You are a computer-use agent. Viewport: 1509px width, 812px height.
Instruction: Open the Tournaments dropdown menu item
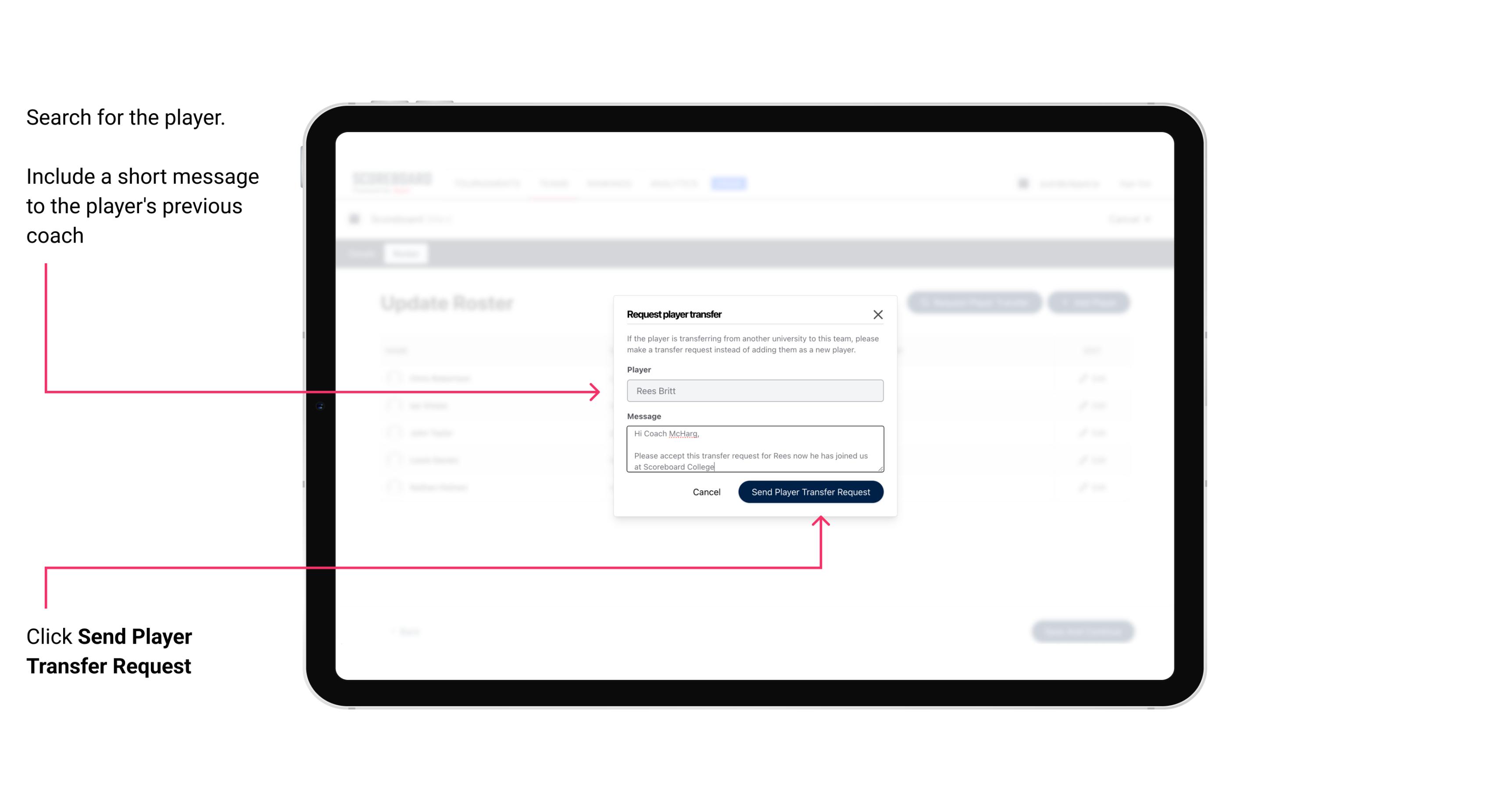coord(489,183)
